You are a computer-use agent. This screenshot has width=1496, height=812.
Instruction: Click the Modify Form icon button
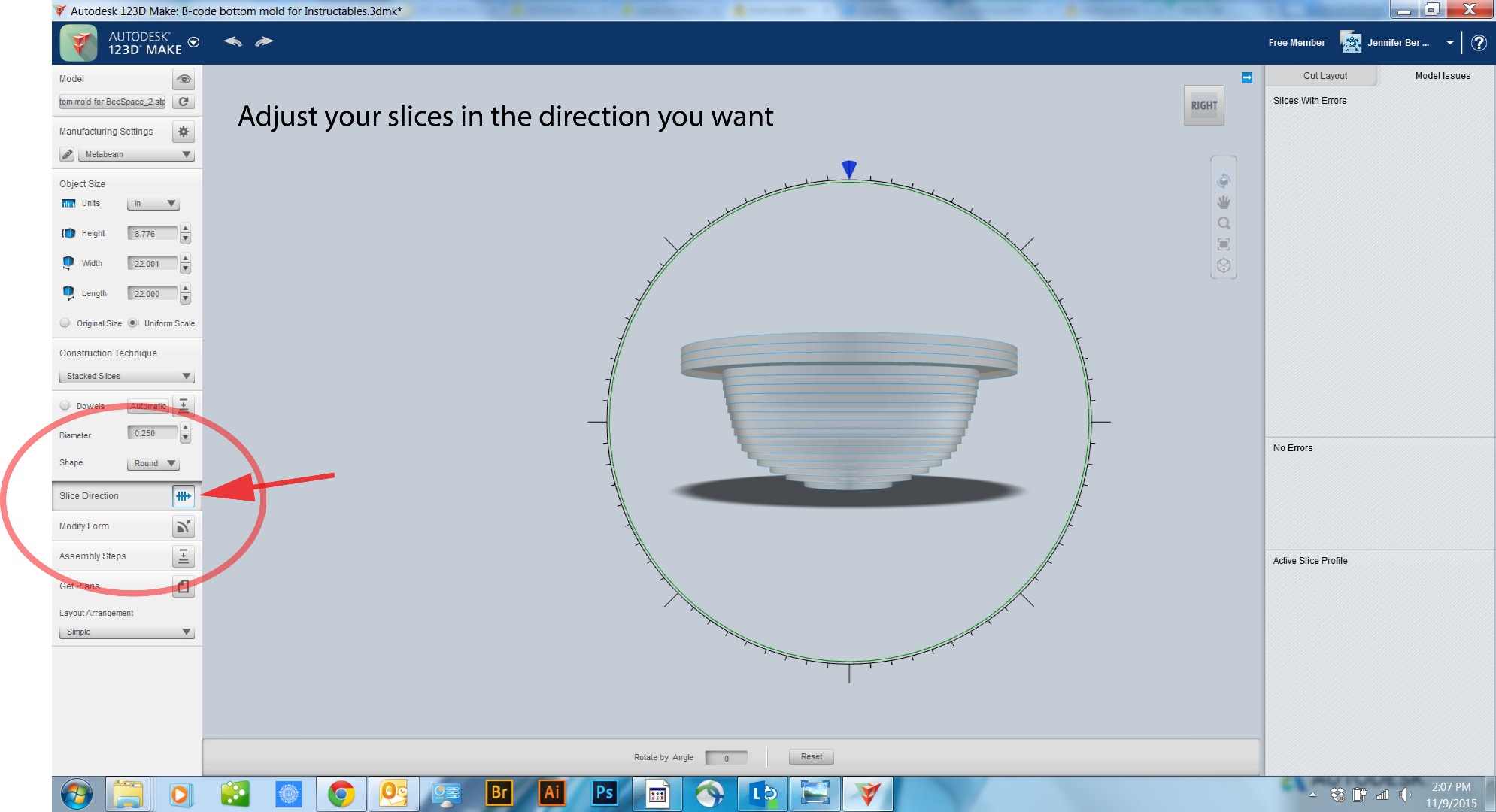coord(182,525)
